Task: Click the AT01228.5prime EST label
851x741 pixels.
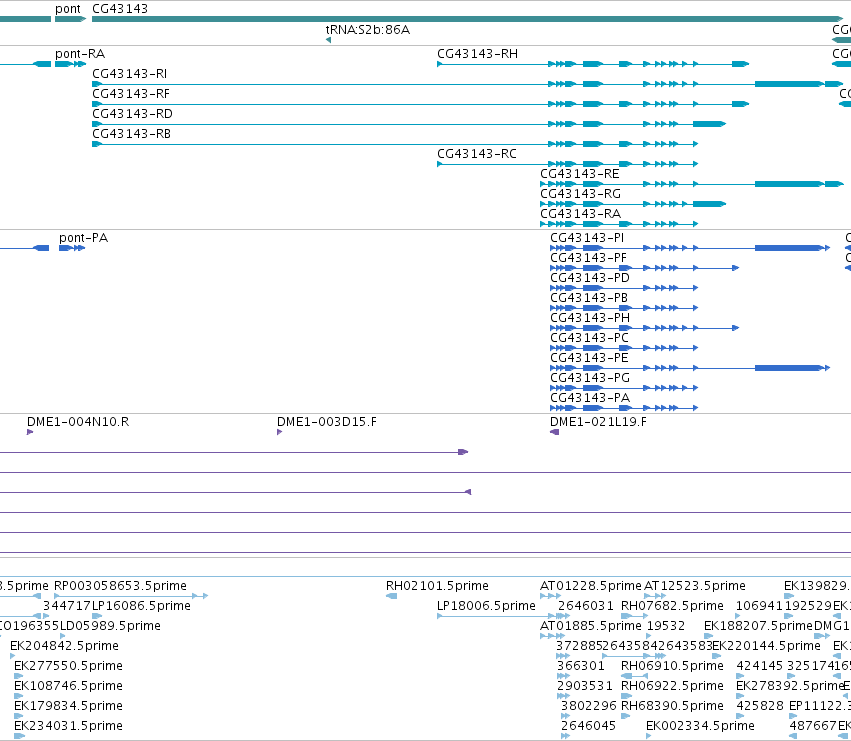Action: tap(590, 586)
